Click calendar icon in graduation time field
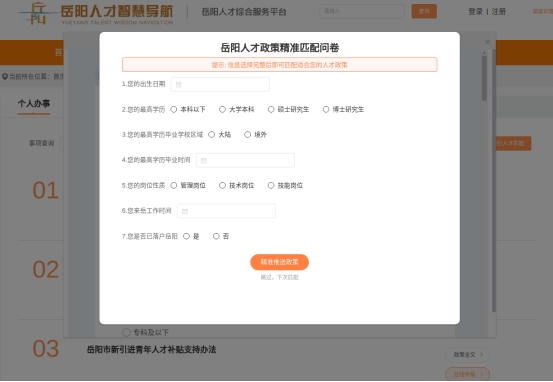Image resolution: width=553 pixels, height=382 pixels. (x=203, y=160)
